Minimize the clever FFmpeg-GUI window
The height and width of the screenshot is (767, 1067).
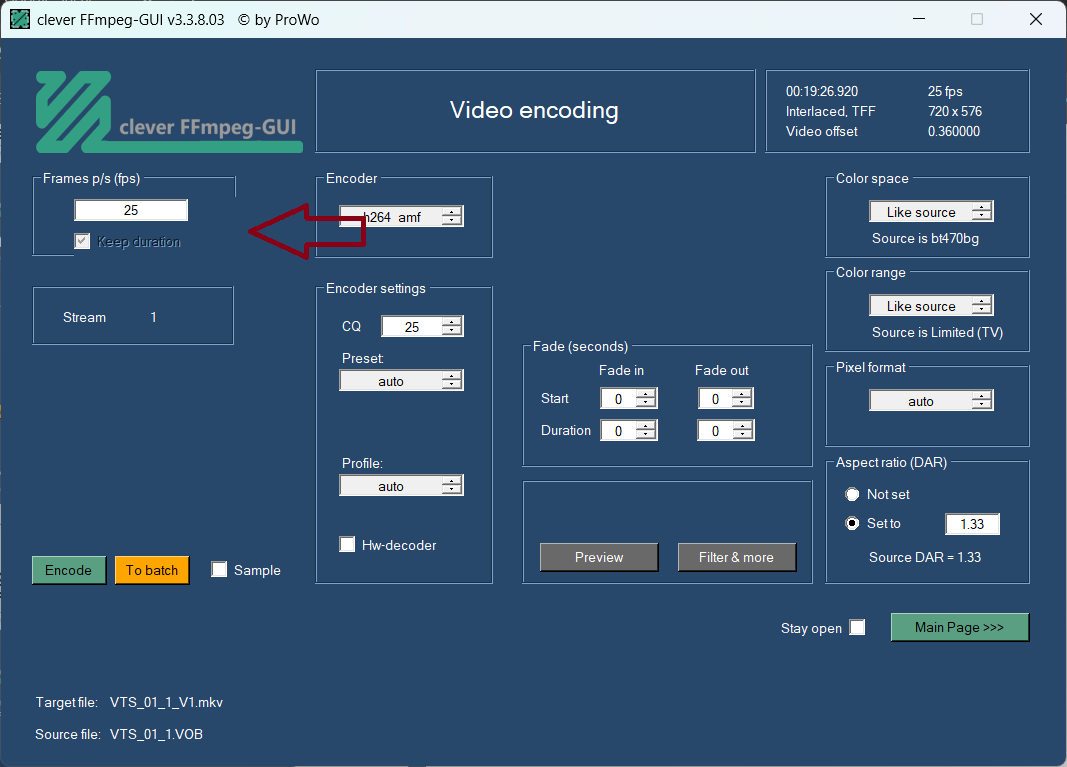pos(919,19)
